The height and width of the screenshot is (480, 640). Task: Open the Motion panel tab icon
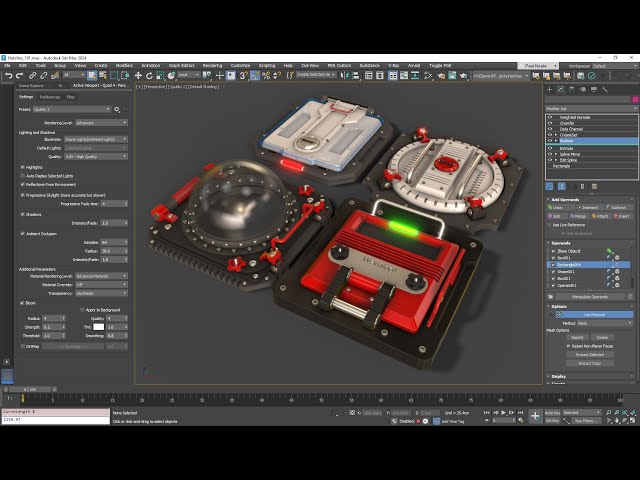pyautogui.click(x=583, y=89)
